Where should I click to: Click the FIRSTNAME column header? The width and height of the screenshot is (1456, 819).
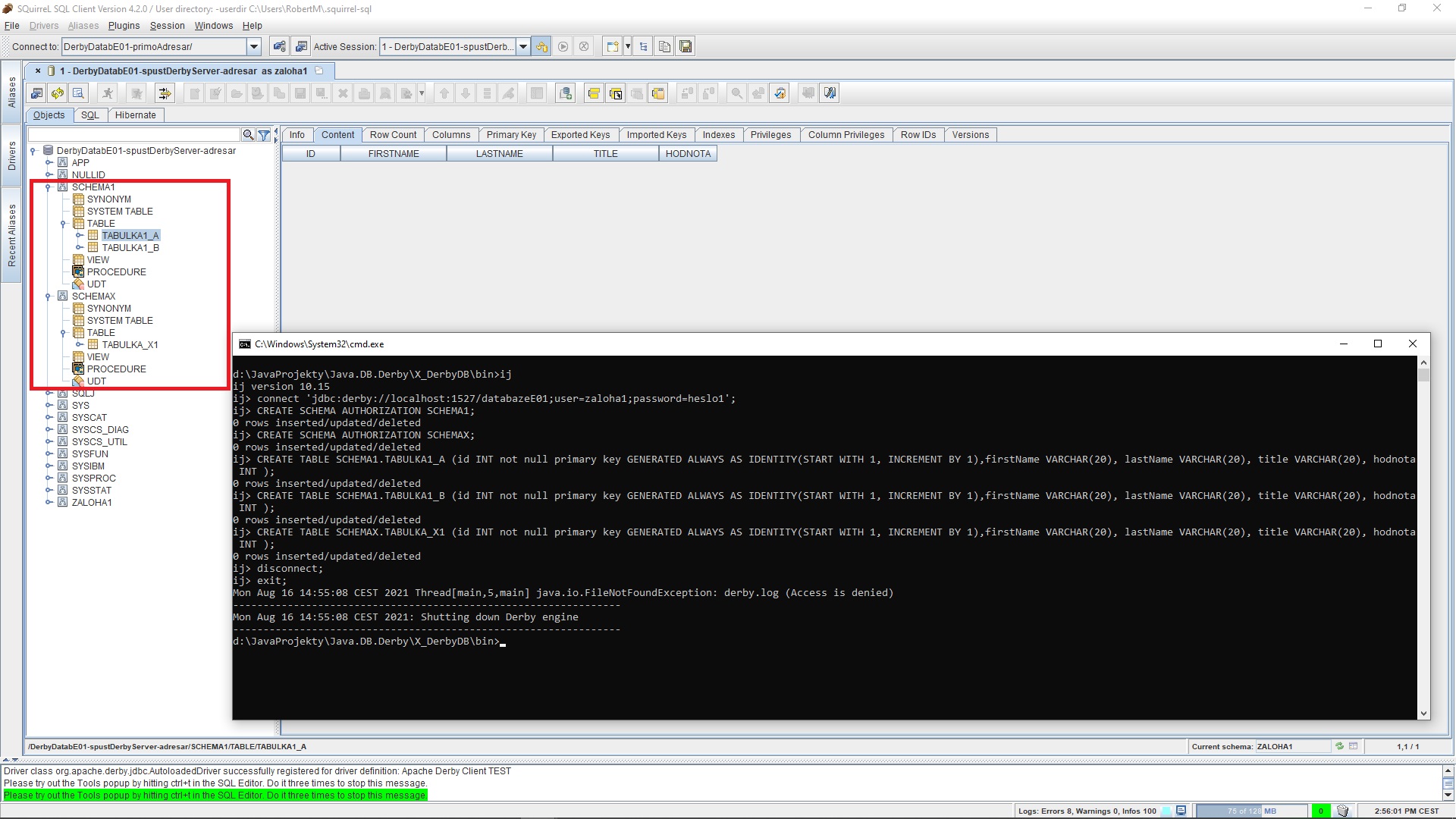pos(394,154)
